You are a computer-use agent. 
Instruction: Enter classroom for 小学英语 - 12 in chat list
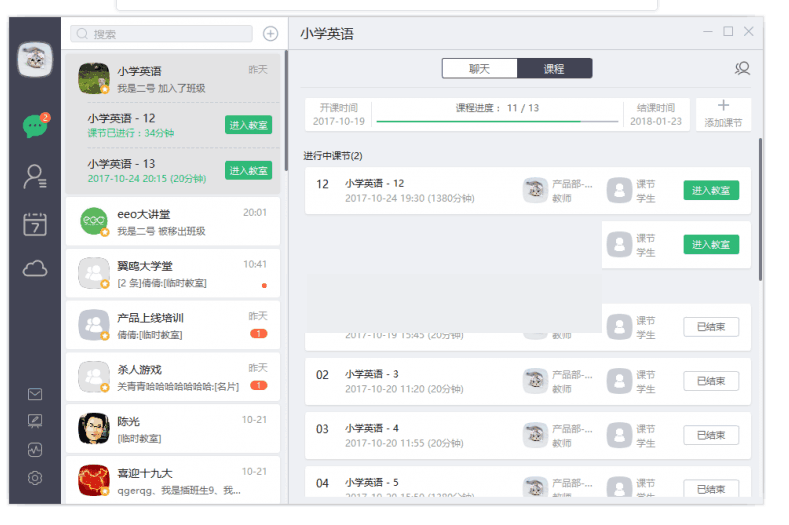click(248, 125)
